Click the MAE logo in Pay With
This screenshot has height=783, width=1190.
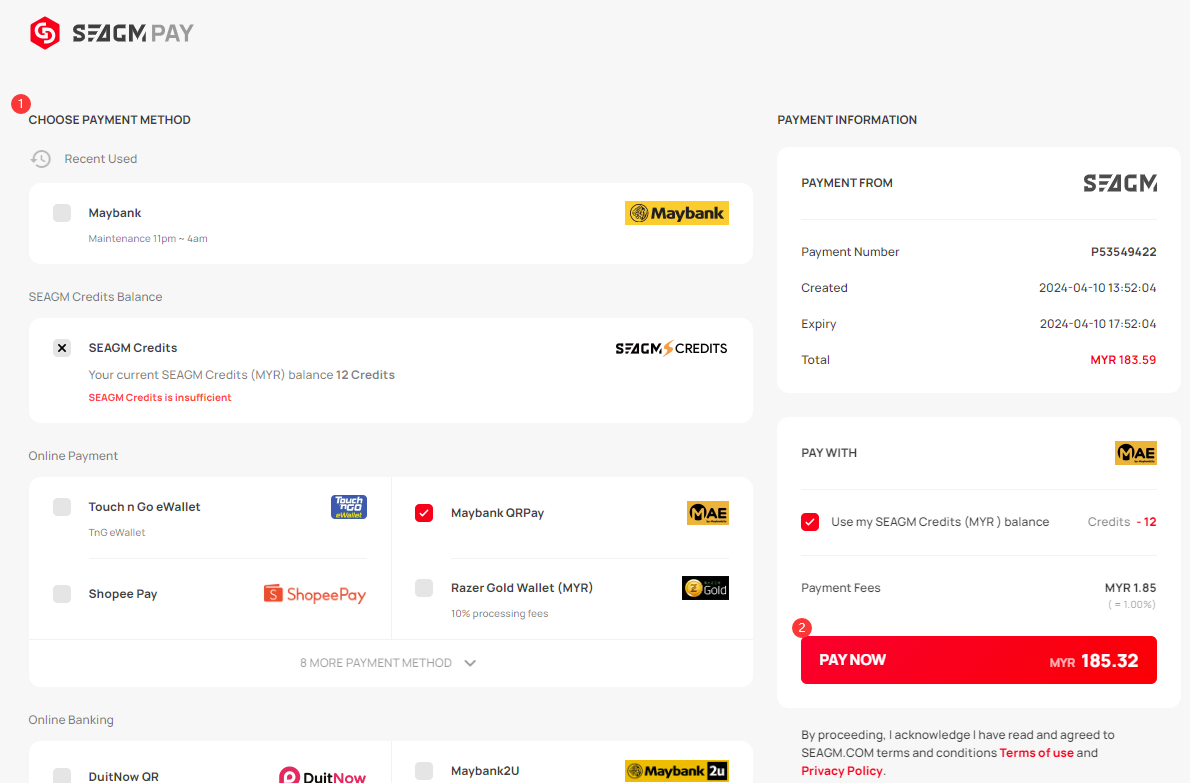point(1135,453)
